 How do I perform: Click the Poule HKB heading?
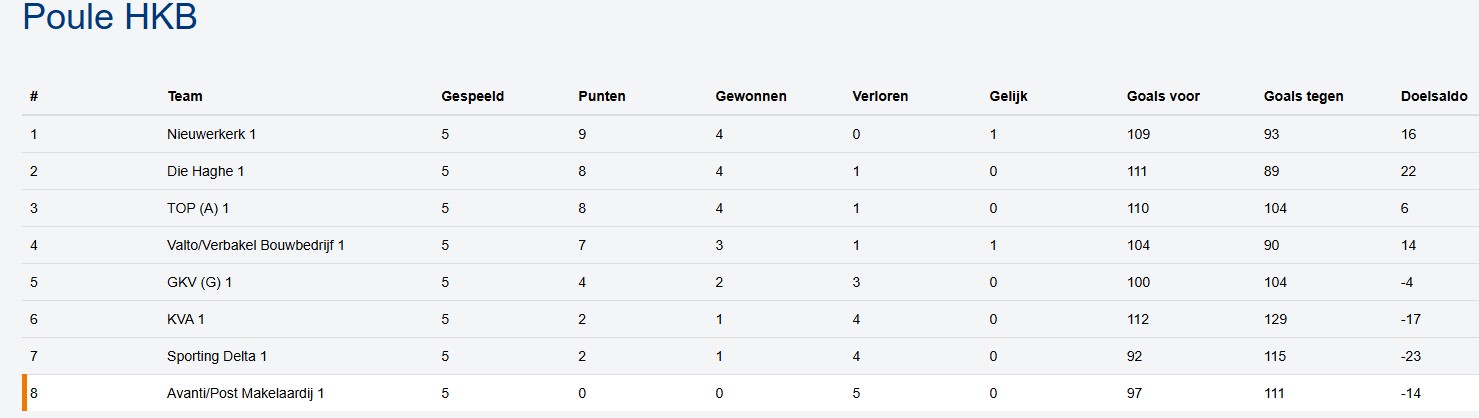coord(109,18)
